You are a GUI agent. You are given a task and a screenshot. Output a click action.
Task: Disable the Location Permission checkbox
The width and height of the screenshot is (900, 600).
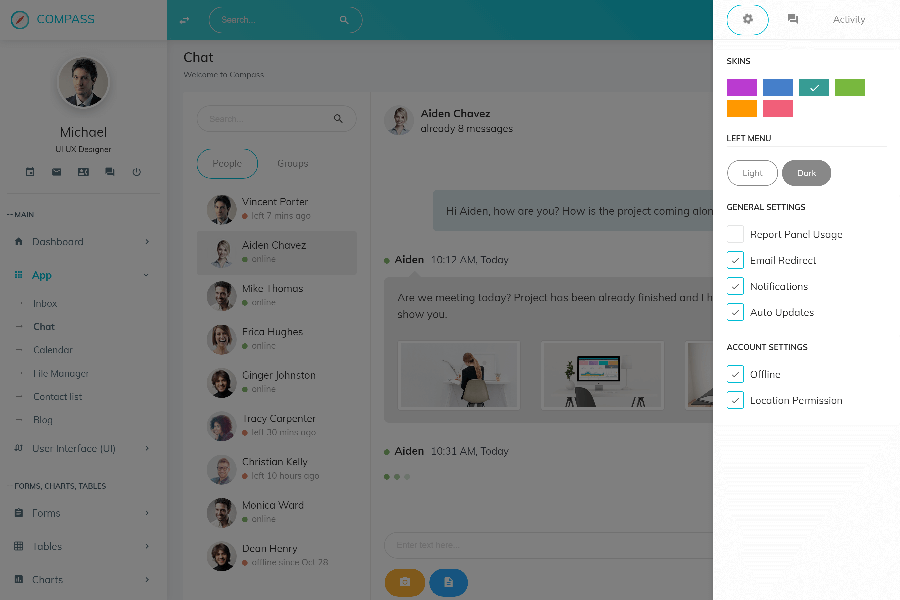pos(735,400)
